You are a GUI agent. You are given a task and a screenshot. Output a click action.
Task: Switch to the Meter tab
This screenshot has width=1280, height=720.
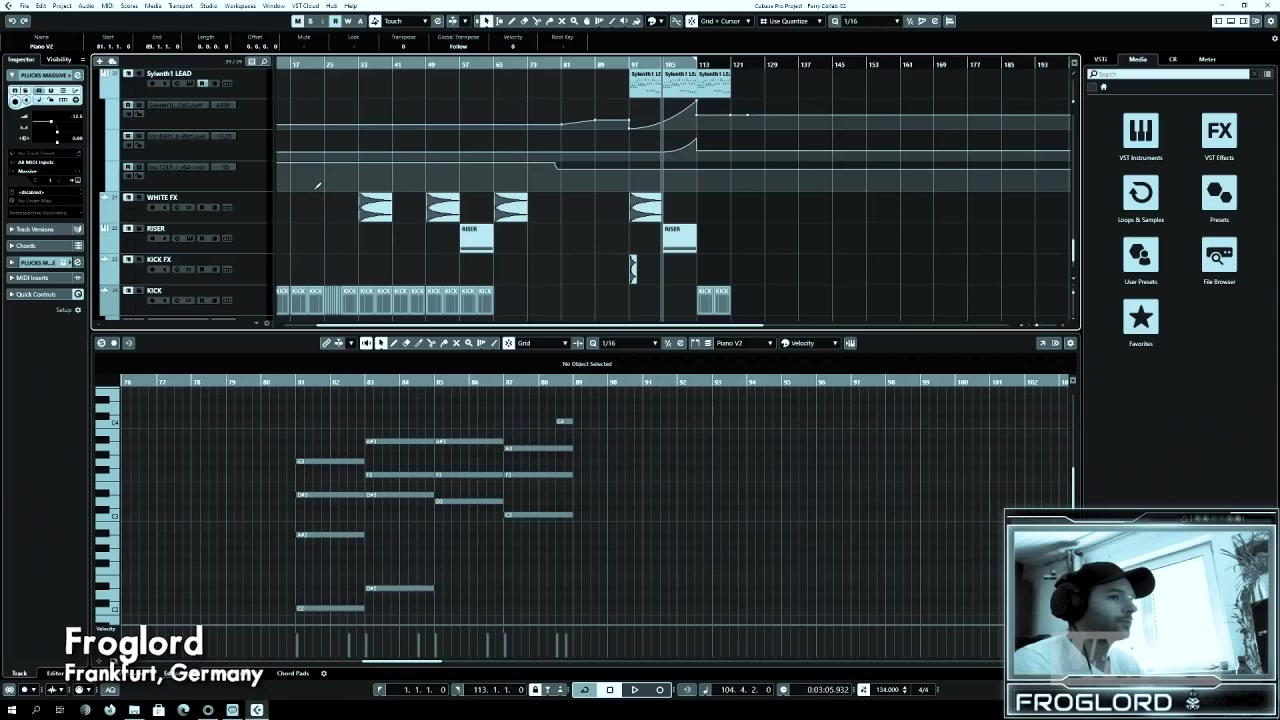(x=1207, y=59)
